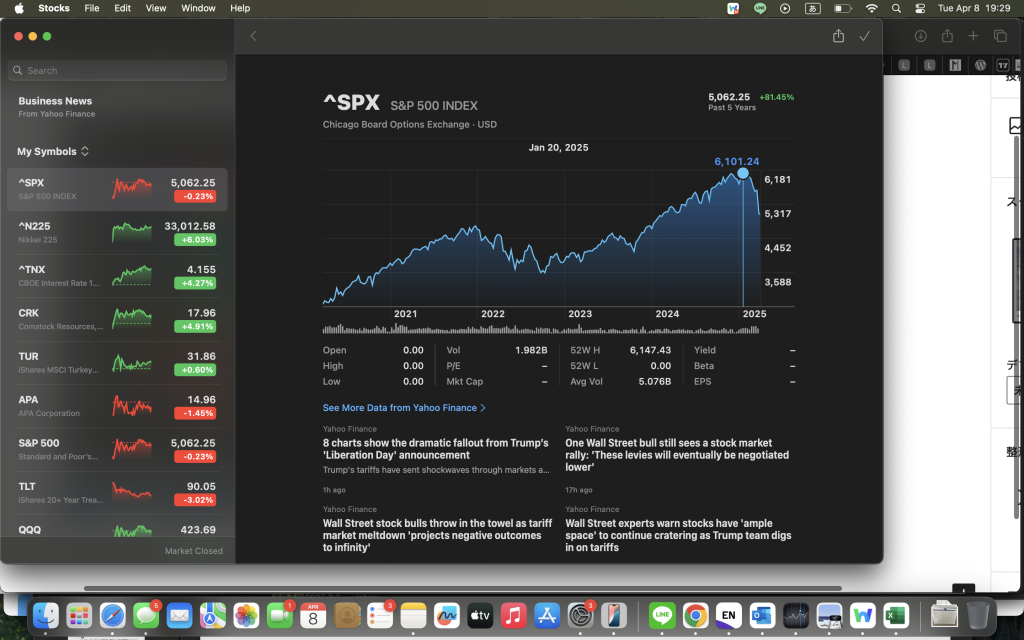Open the Stocks app icon in the Dock
This screenshot has width=1024, height=640.
(x=796, y=615)
